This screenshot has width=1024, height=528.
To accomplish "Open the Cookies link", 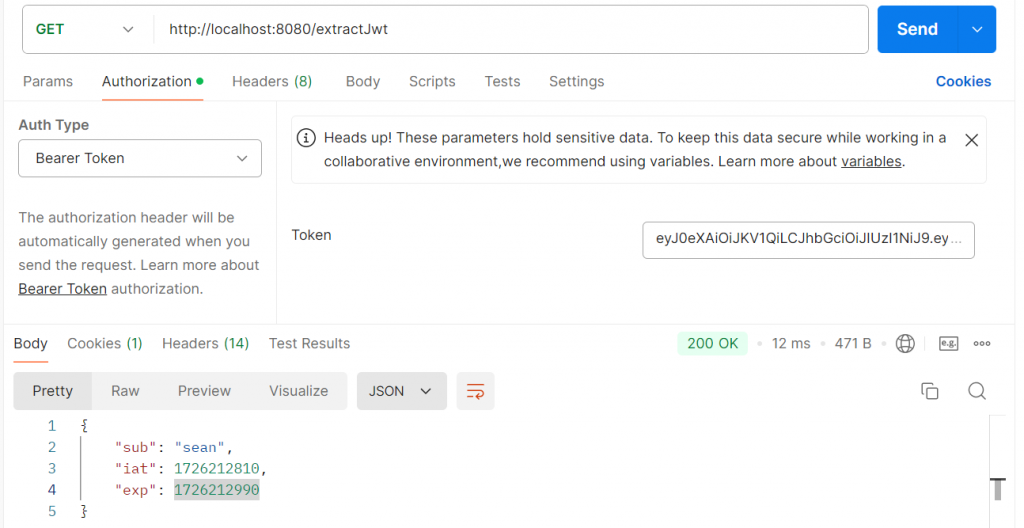I will click(x=963, y=81).
